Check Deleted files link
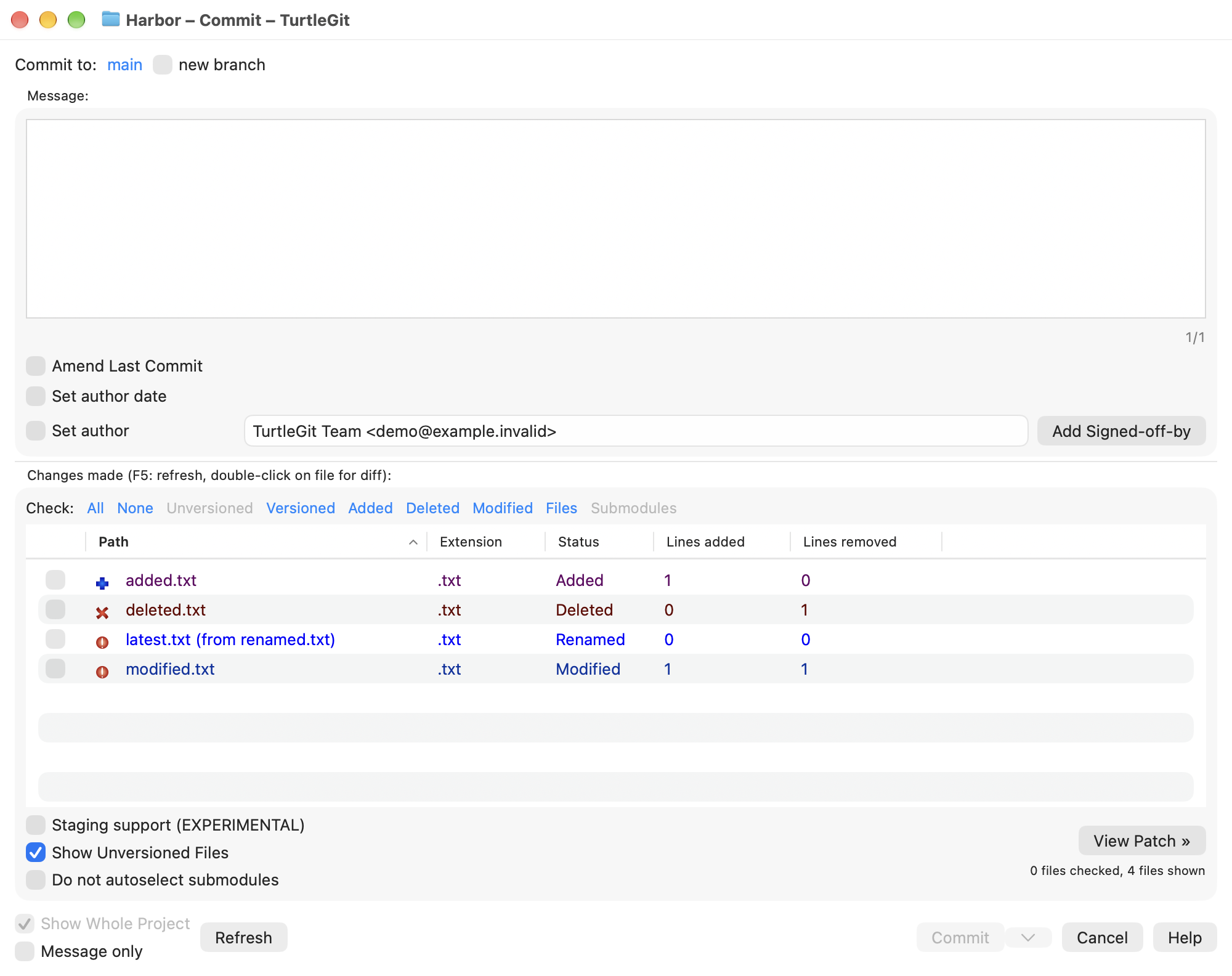Image resolution: width=1232 pixels, height=976 pixels. tap(432, 508)
